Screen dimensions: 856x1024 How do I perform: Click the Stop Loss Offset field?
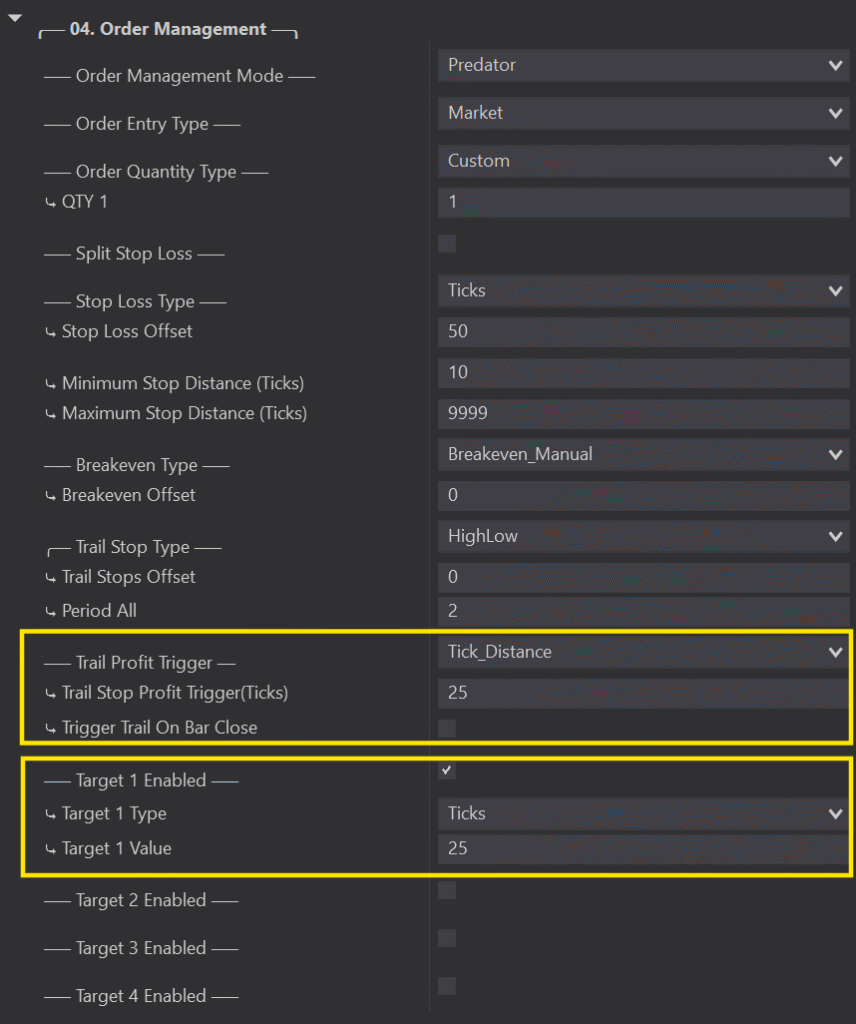click(x=642, y=331)
